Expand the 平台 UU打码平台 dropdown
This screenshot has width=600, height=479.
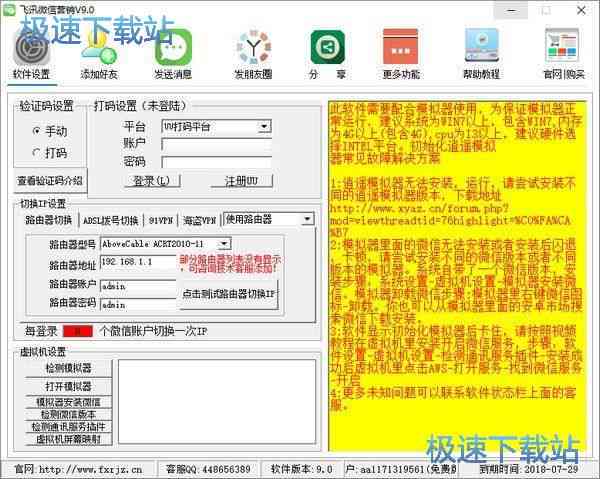pyautogui.click(x=264, y=126)
